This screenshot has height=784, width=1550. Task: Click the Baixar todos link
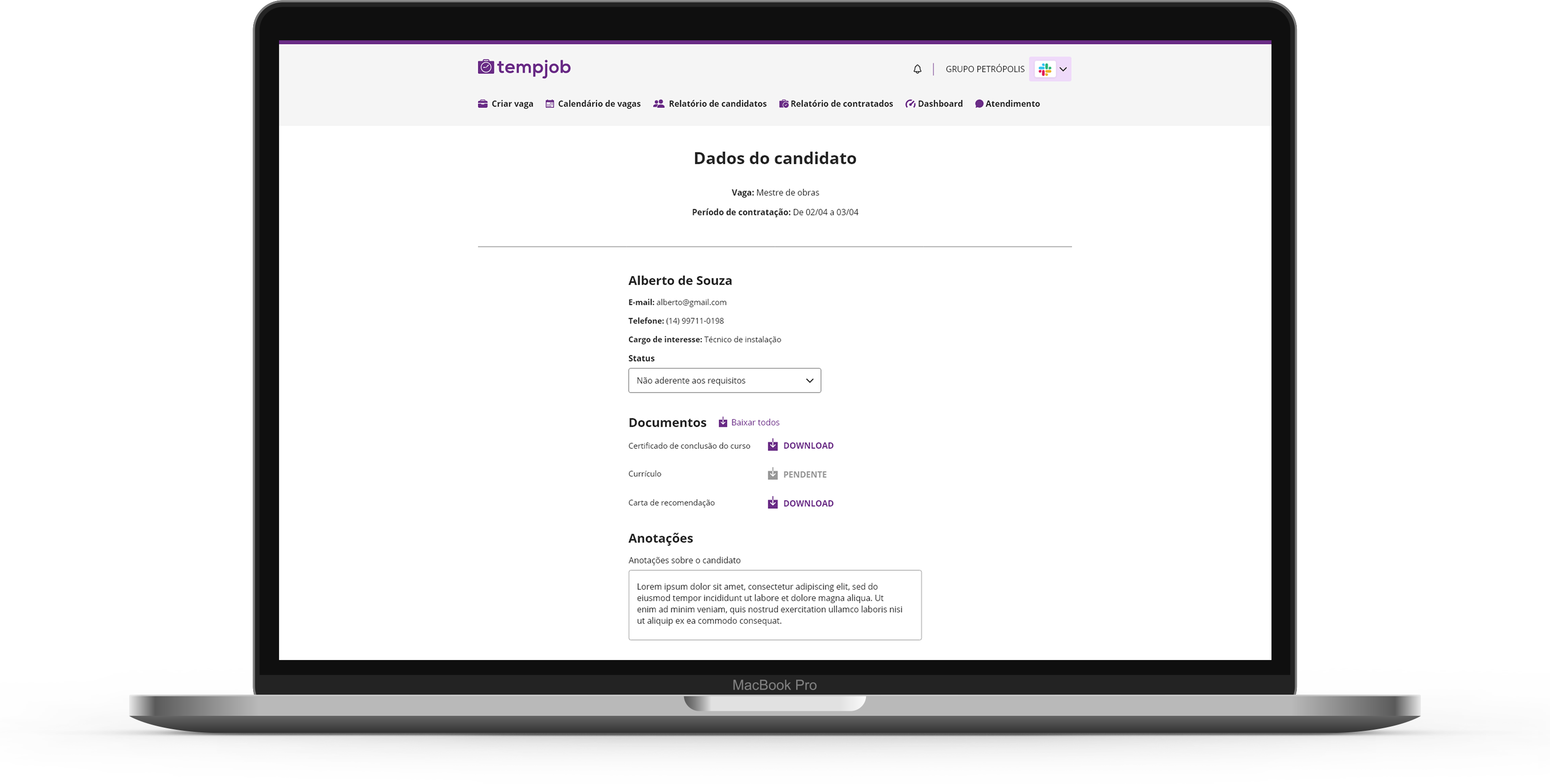tap(754, 422)
